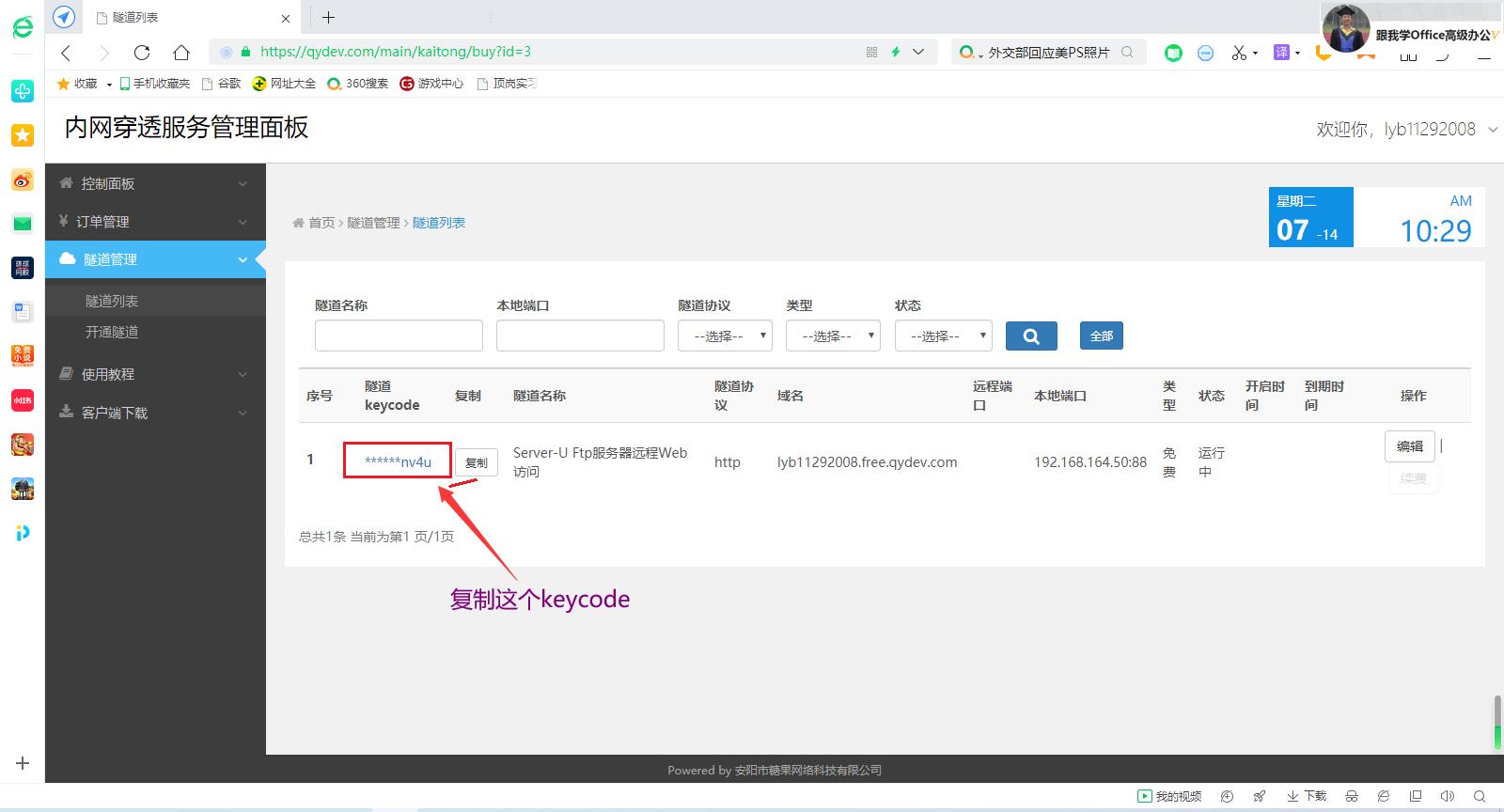The height and width of the screenshot is (812, 1504).
Task: Click the scissors screenshot tool icon
Action: pos(1239,53)
